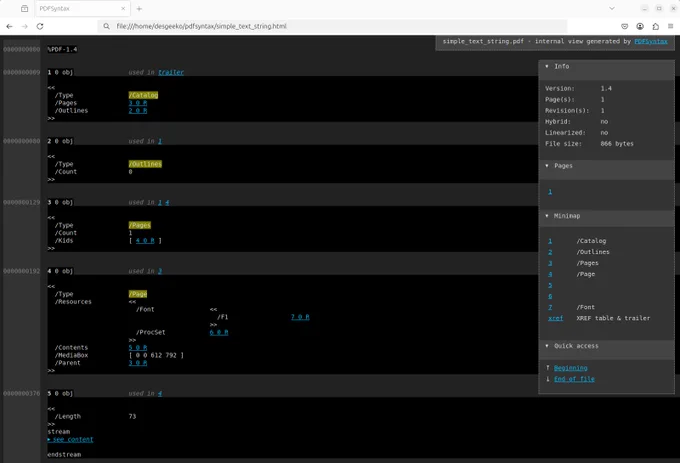This screenshot has height=463, width=680.
Task: Open the account profile icon
Action: coord(640,26)
